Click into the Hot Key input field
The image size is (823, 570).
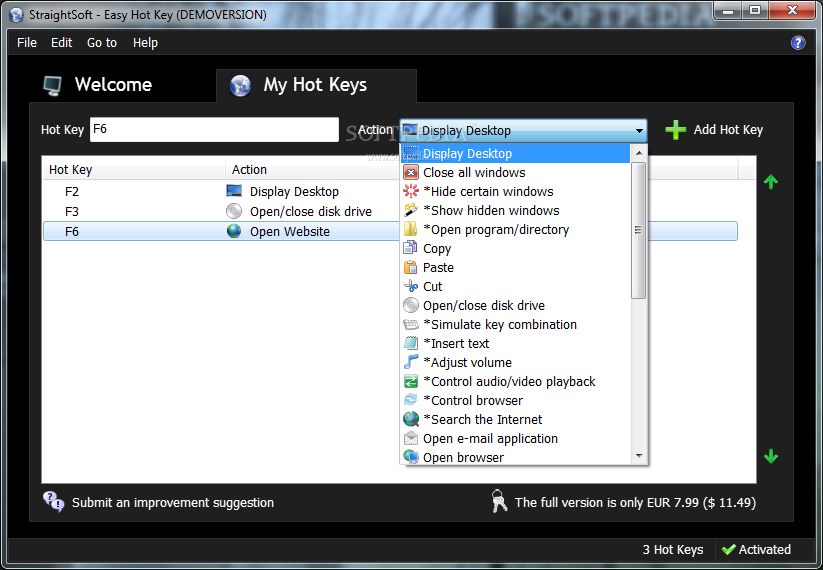click(x=214, y=129)
